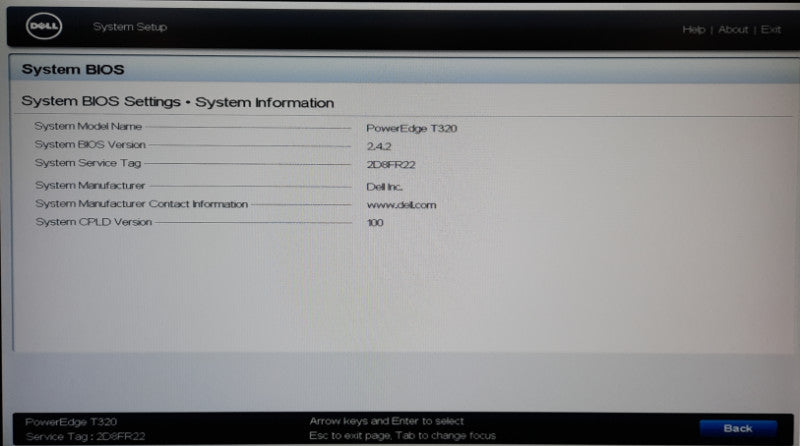Click the Esc to exit page hint
This screenshot has height=446, width=800.
402,435
